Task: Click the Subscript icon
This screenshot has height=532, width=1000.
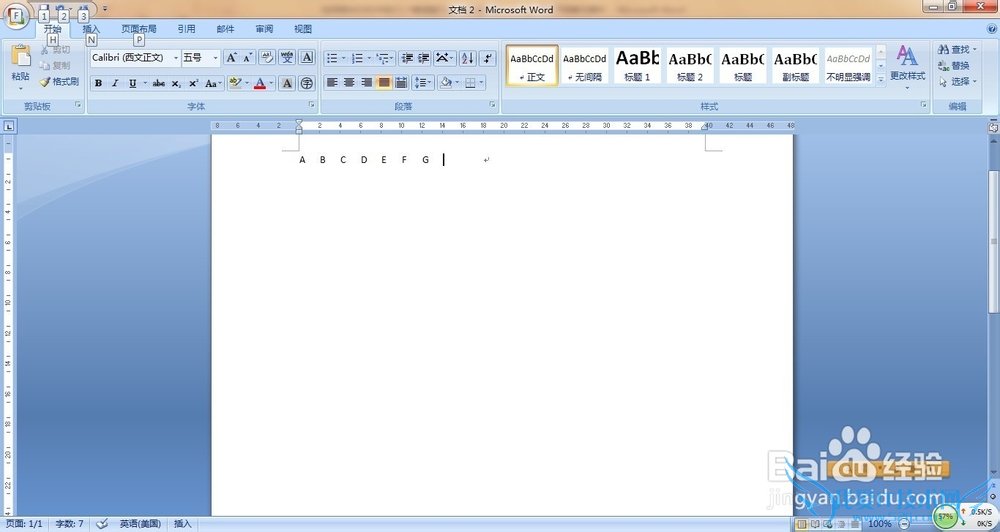Action: 176,84
